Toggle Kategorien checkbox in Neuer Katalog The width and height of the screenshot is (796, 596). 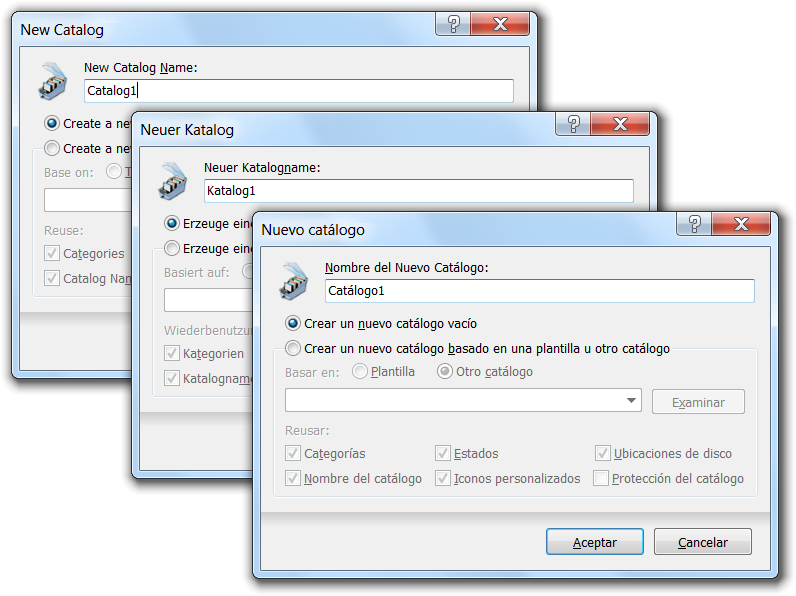(172, 353)
